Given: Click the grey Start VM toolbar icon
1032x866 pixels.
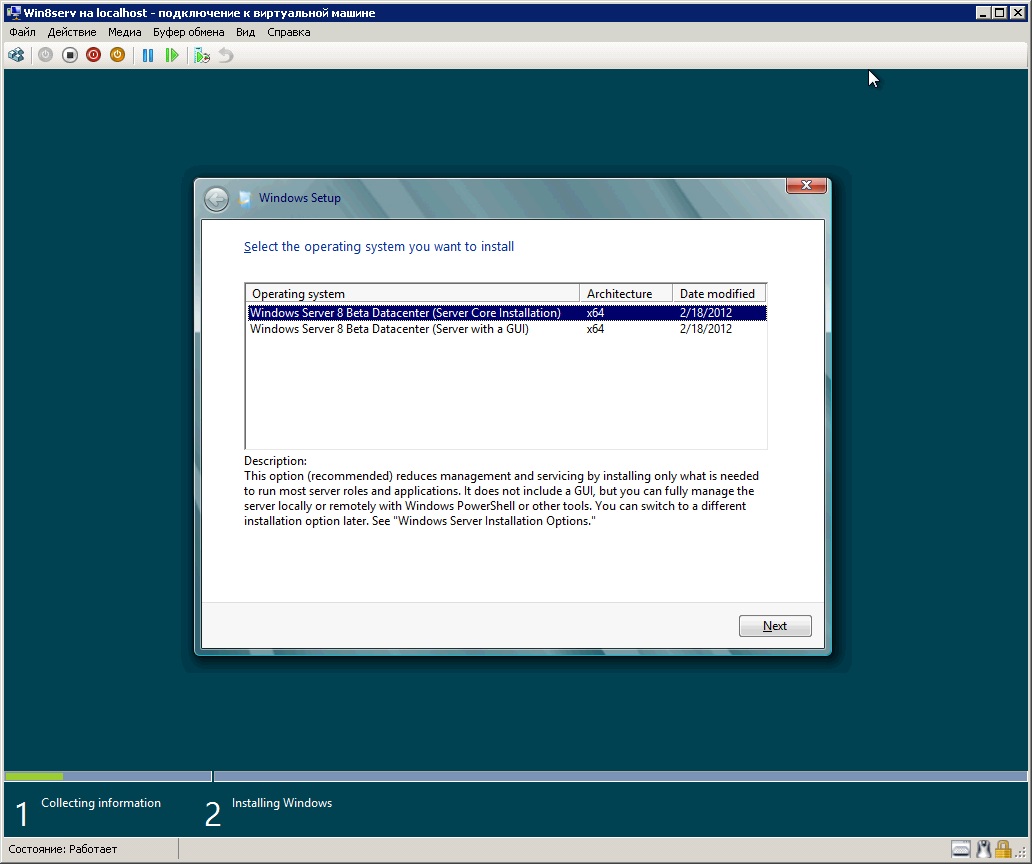Looking at the screenshot, I should pos(45,55).
